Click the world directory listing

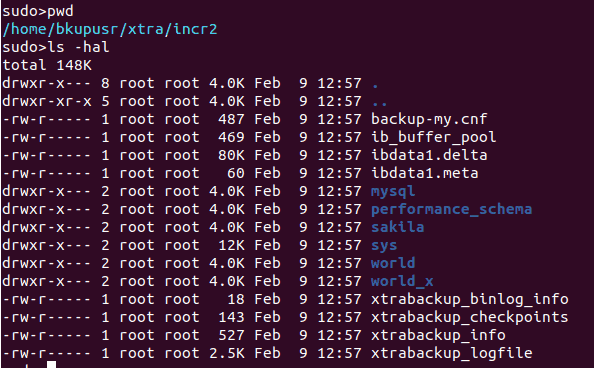(x=393, y=263)
